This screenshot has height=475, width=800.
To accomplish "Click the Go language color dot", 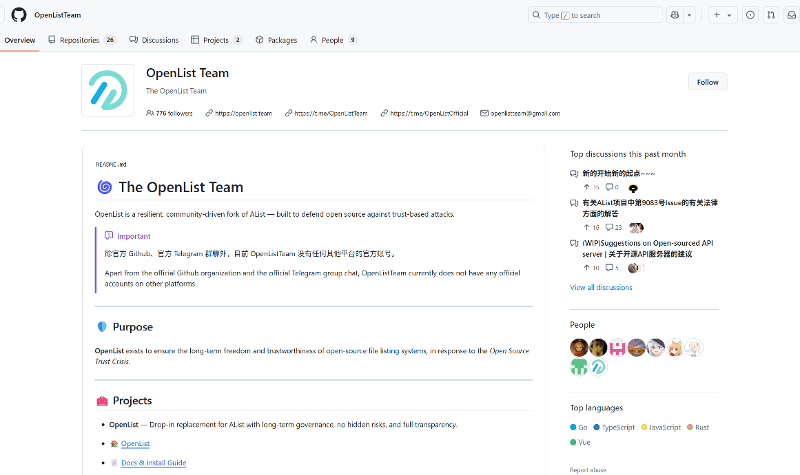I will [573, 428].
